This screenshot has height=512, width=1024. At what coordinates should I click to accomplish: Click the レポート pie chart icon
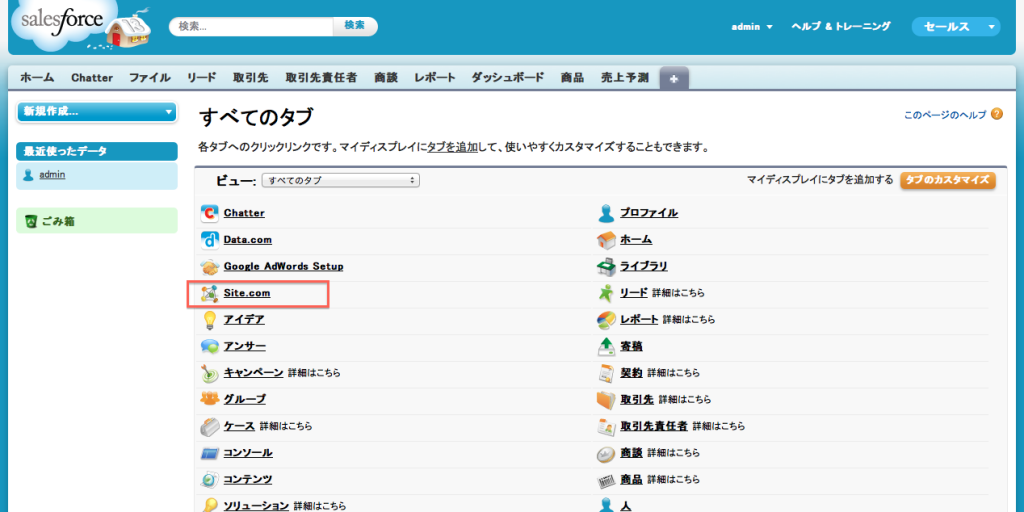click(606, 320)
